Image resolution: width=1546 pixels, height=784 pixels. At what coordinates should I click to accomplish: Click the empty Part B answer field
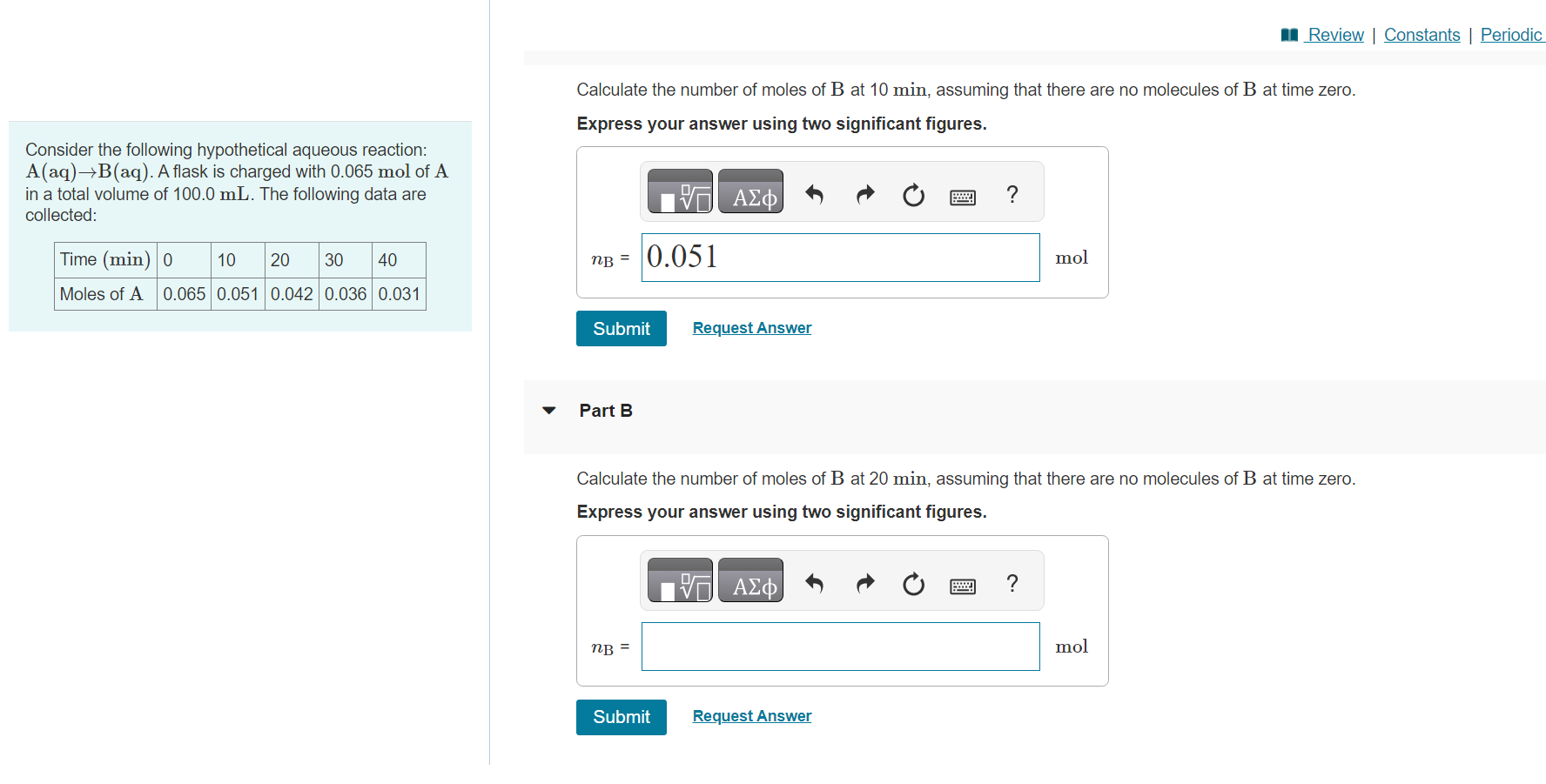coord(839,646)
